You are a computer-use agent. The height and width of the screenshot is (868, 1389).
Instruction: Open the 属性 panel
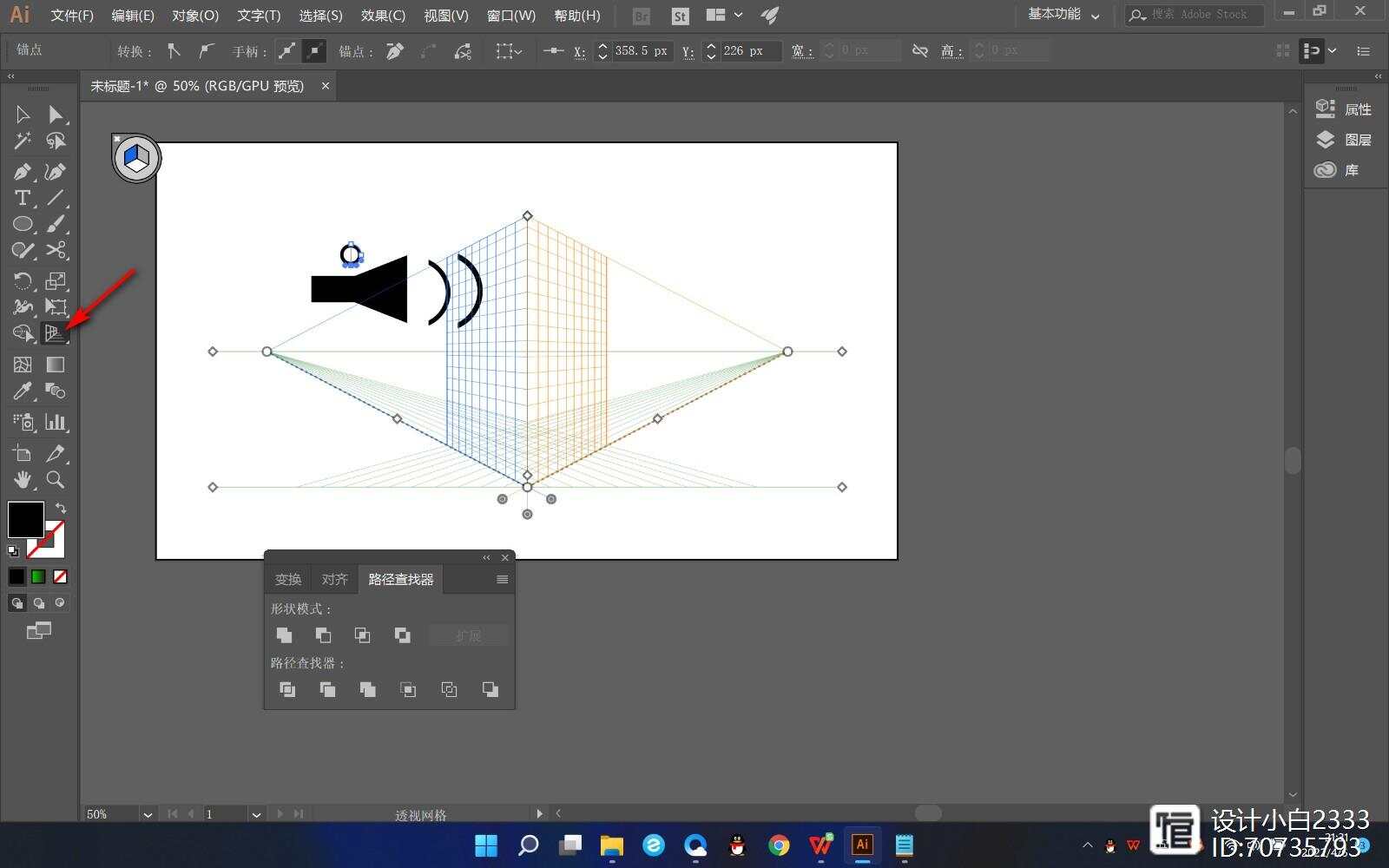(x=1345, y=109)
